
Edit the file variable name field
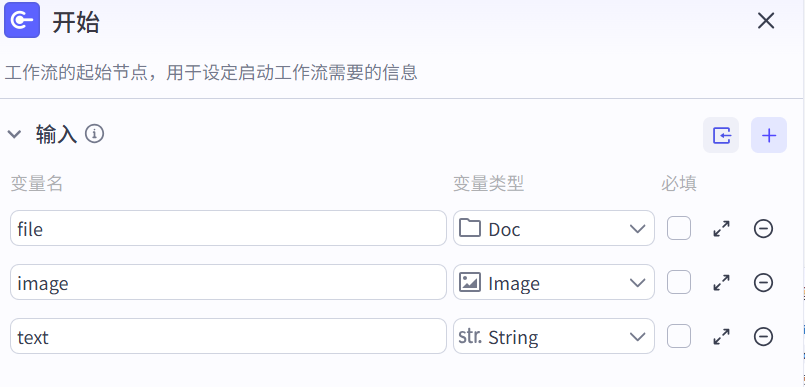pos(228,228)
